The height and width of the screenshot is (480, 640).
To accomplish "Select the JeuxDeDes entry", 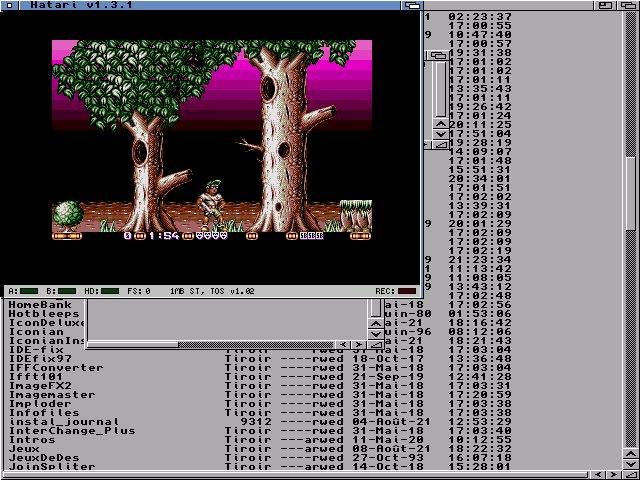I will (44, 458).
